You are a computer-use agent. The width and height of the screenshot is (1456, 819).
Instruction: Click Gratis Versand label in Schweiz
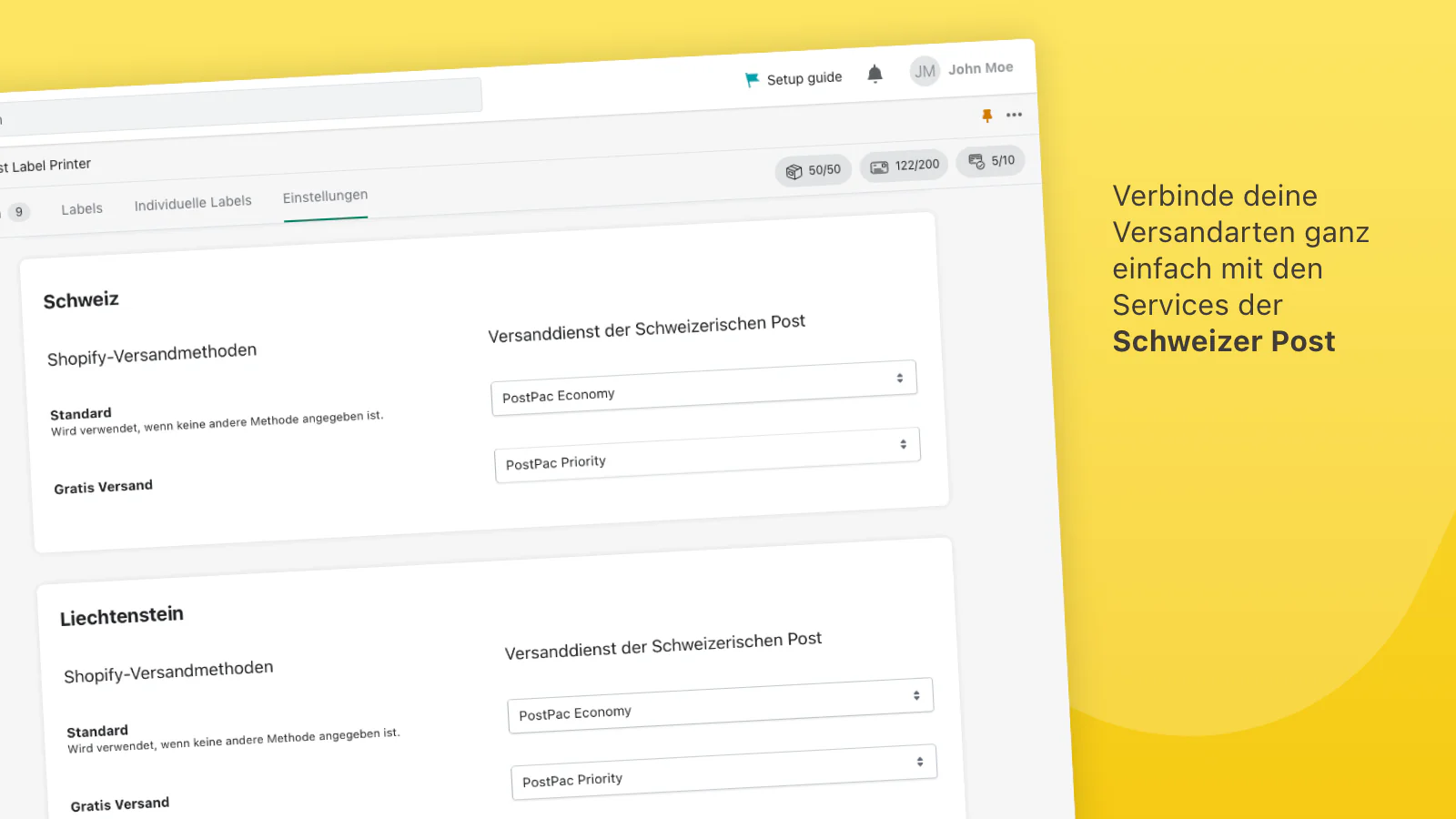[103, 487]
